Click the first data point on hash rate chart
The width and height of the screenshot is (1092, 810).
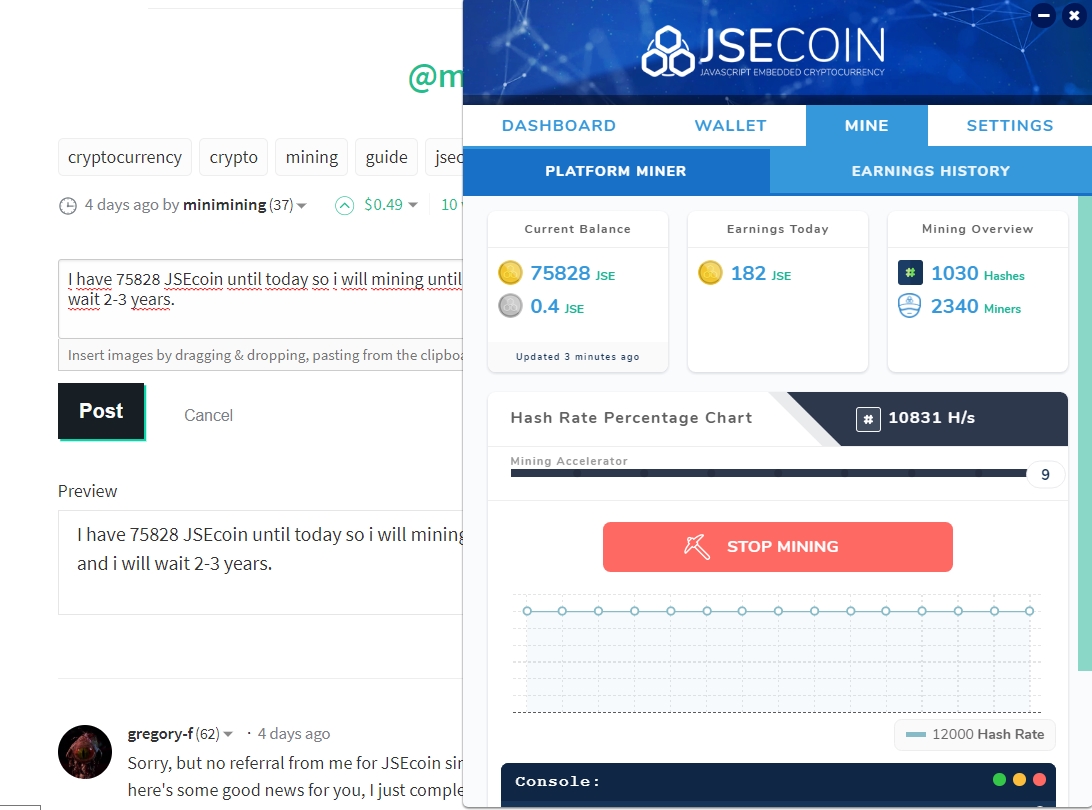pos(527,611)
